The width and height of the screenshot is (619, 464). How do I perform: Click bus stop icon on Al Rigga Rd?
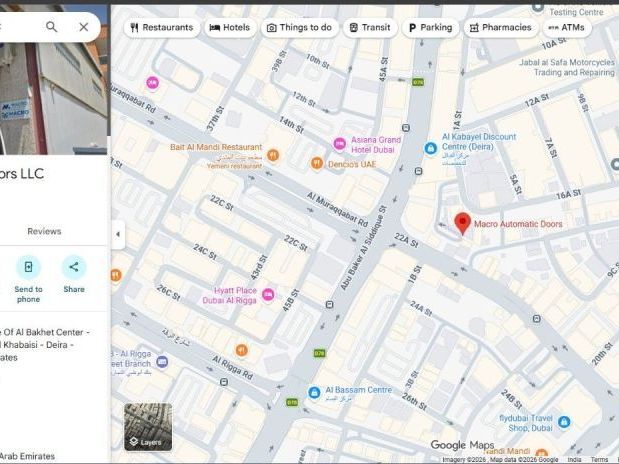tap(224, 382)
